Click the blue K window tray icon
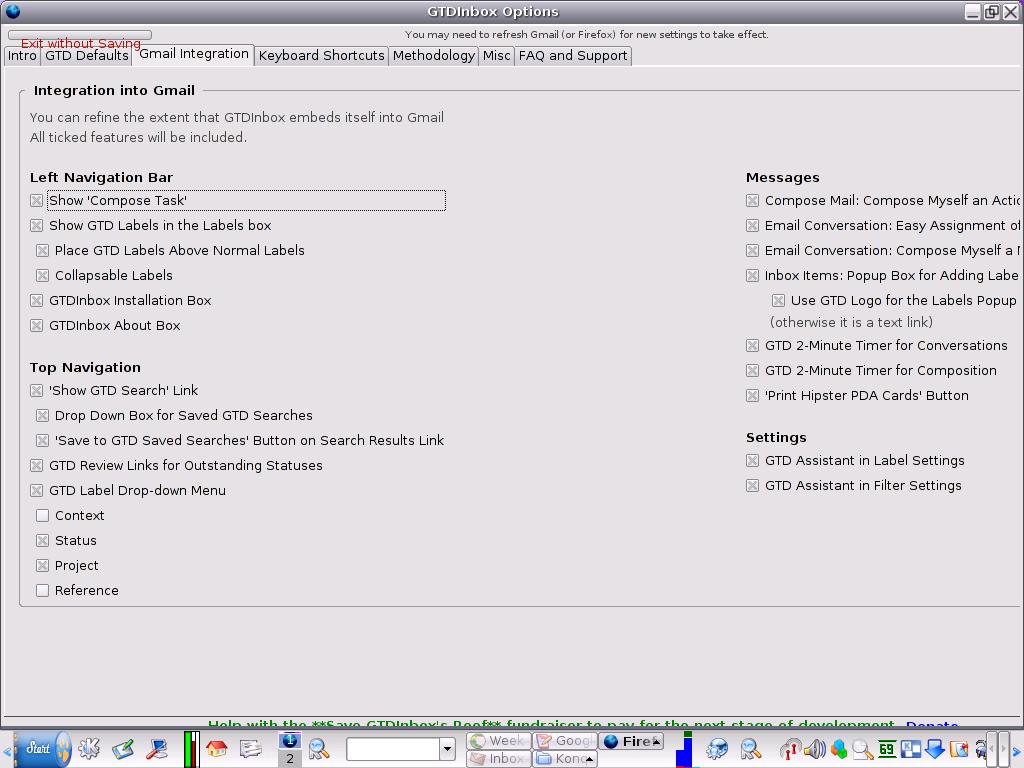This screenshot has height=768, width=1024. [x=910, y=748]
